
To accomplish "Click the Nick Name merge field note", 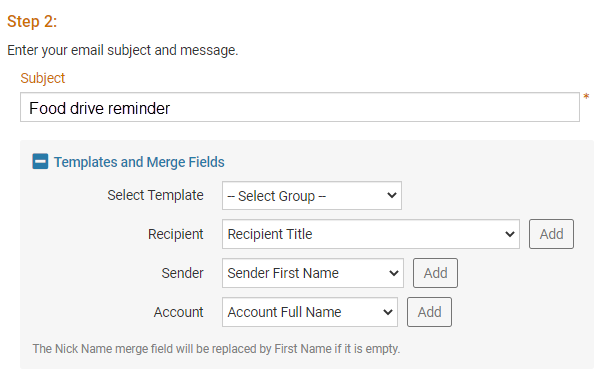I will 216,349.
